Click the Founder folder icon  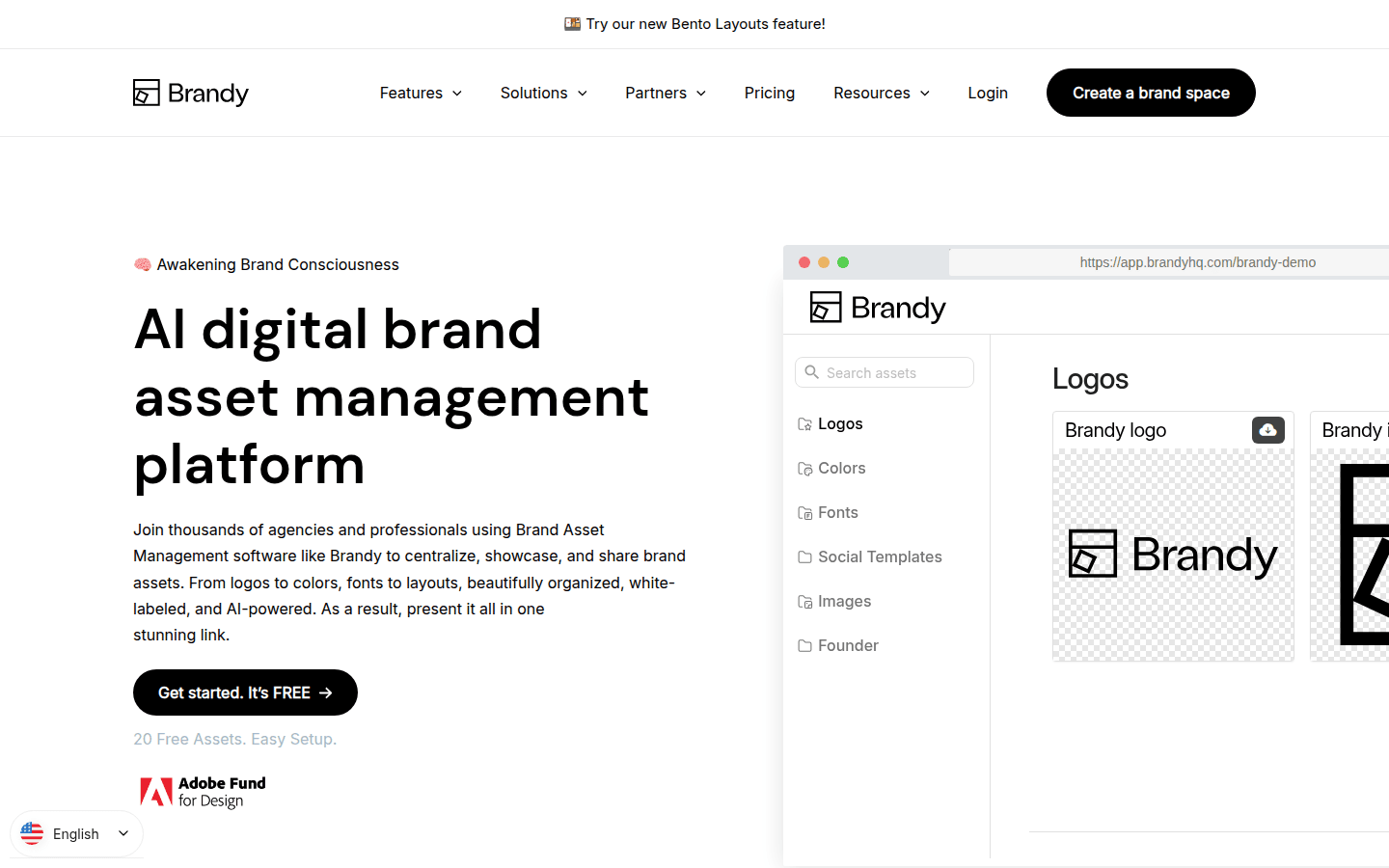tap(804, 645)
